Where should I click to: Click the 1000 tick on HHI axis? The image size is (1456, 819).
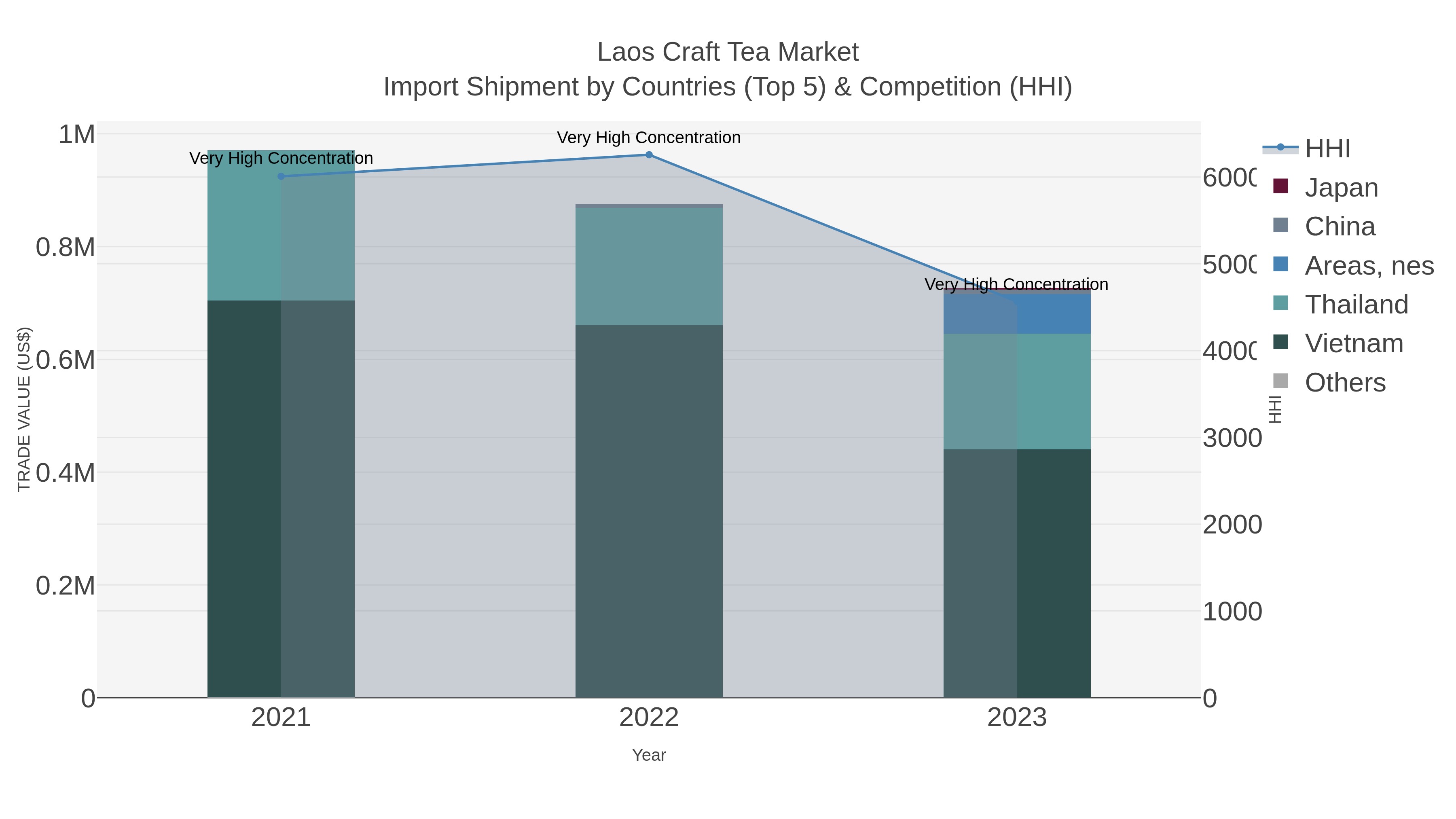tap(1232, 612)
